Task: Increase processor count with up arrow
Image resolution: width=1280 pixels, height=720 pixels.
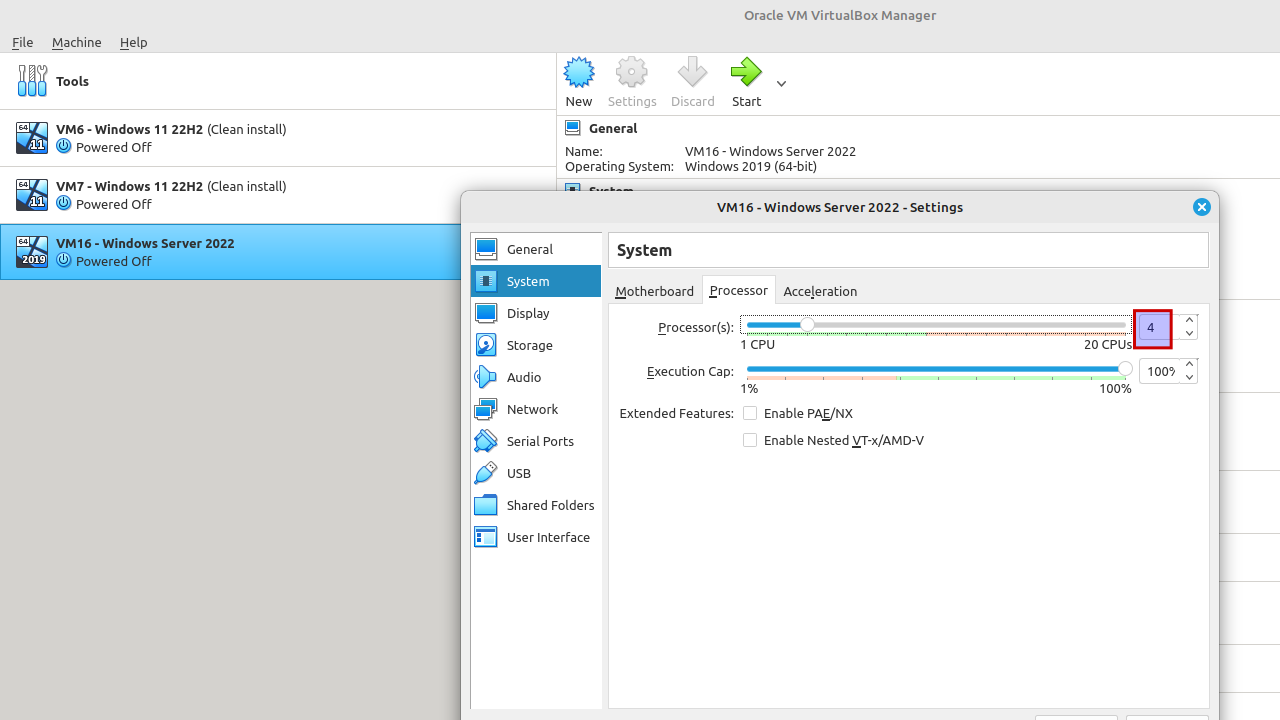Action: [1189, 321]
